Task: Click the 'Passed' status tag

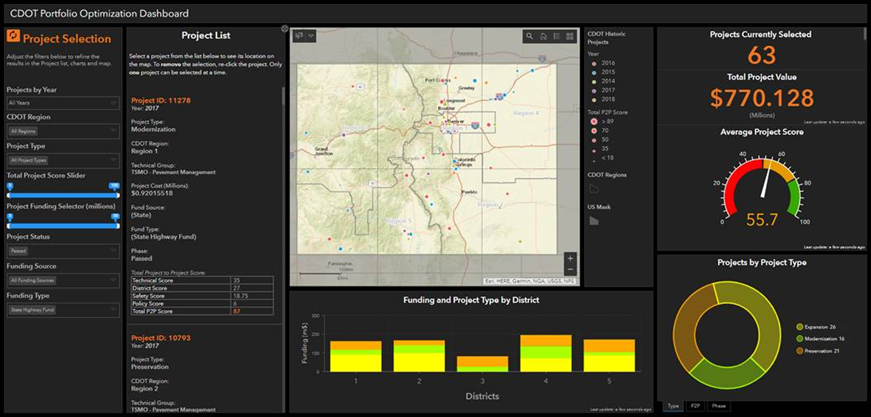Action: [16, 251]
